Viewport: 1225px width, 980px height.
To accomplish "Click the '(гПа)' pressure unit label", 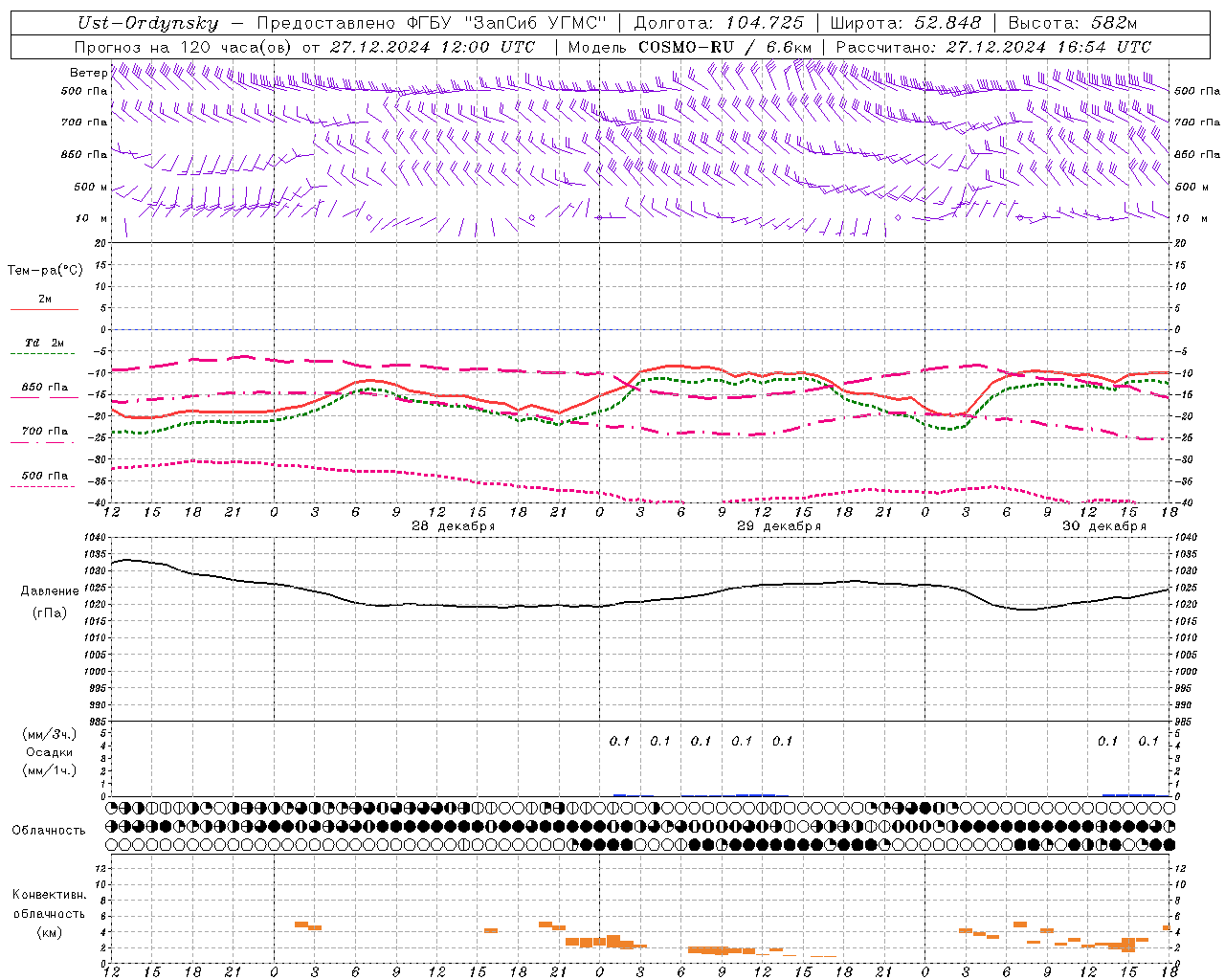I will click(x=50, y=612).
